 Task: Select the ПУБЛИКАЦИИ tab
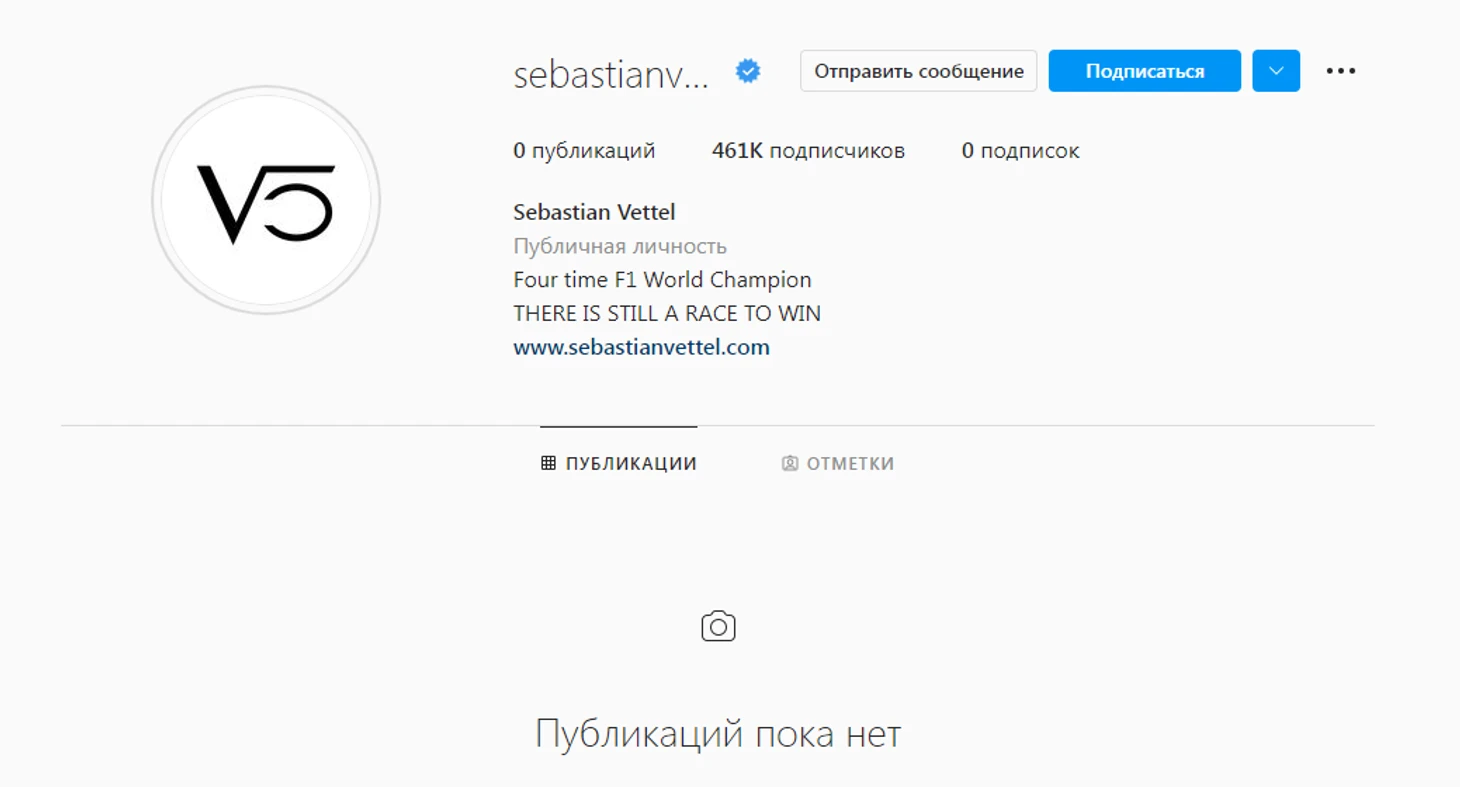click(619, 463)
